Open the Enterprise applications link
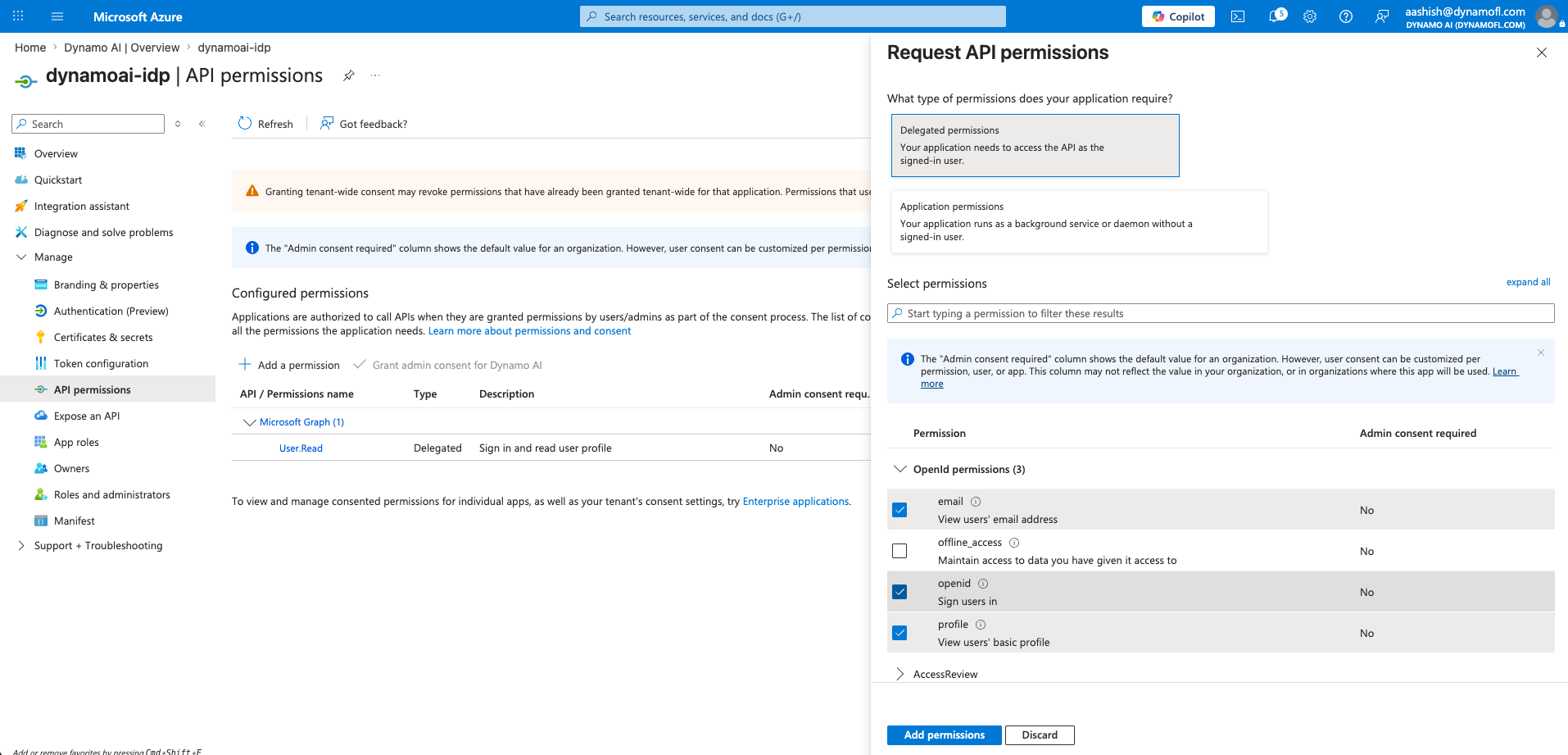The height and width of the screenshot is (755, 1568). (x=795, y=501)
